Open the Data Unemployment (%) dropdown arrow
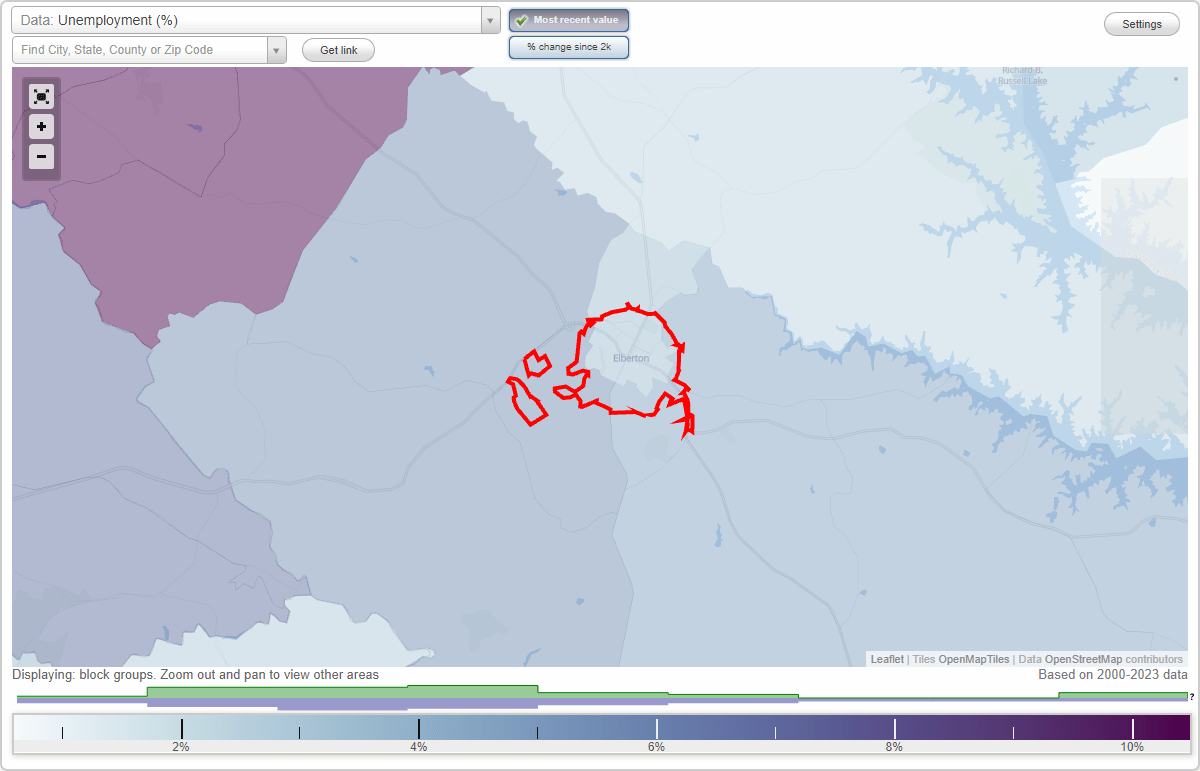The image size is (1200, 771). [490, 20]
